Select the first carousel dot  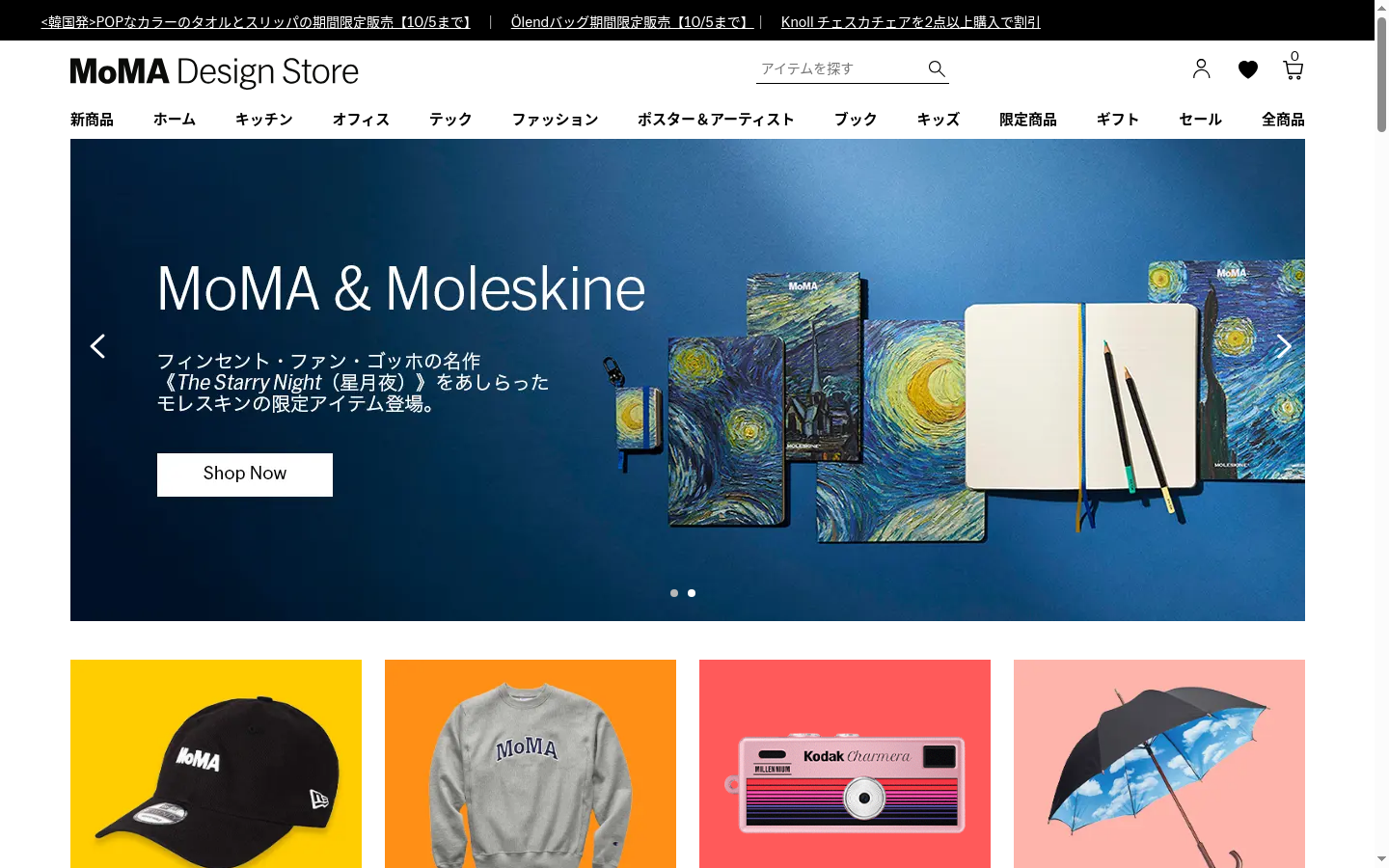coord(674,593)
